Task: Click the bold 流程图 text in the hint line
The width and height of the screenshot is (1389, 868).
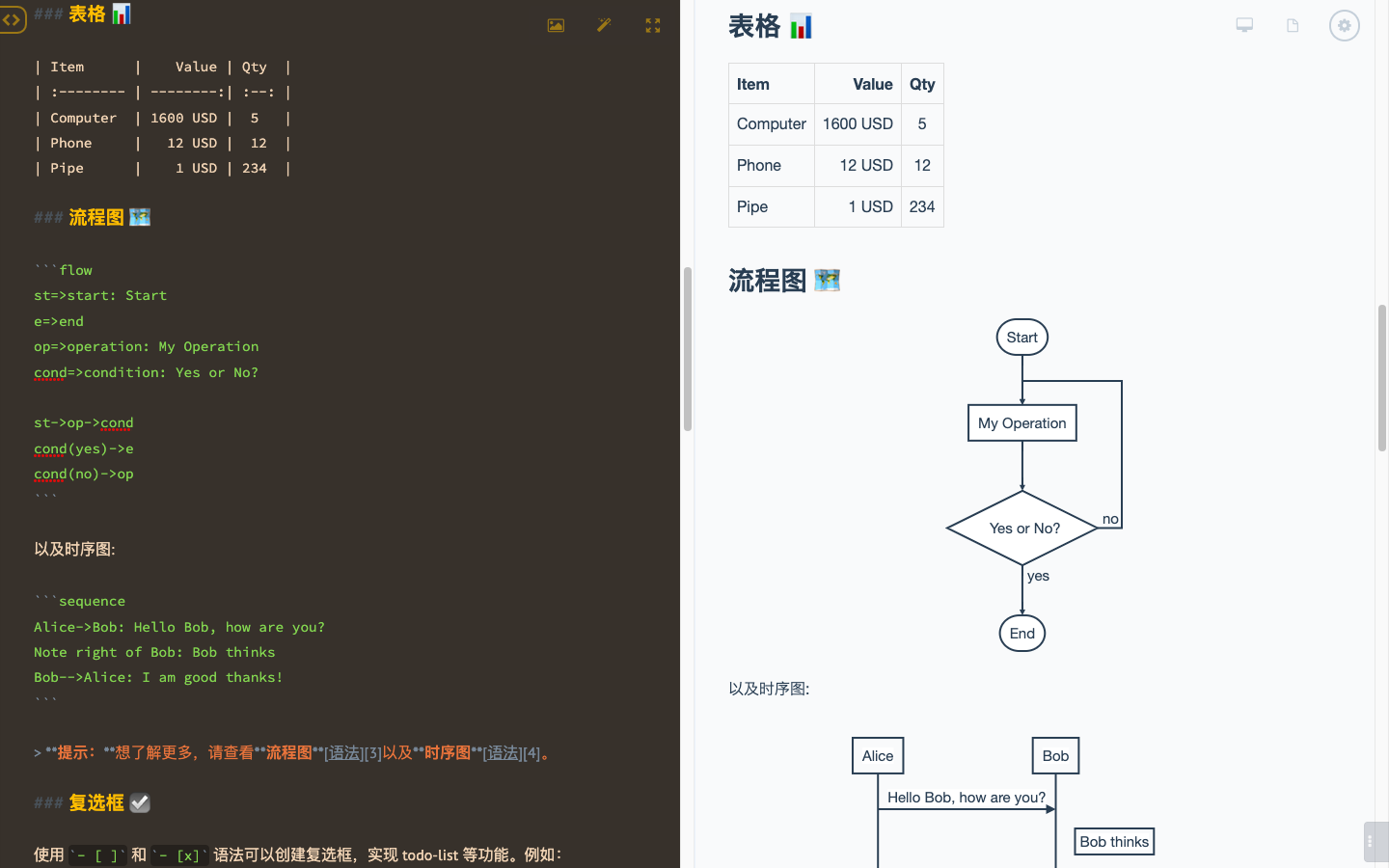Action: click(290, 752)
